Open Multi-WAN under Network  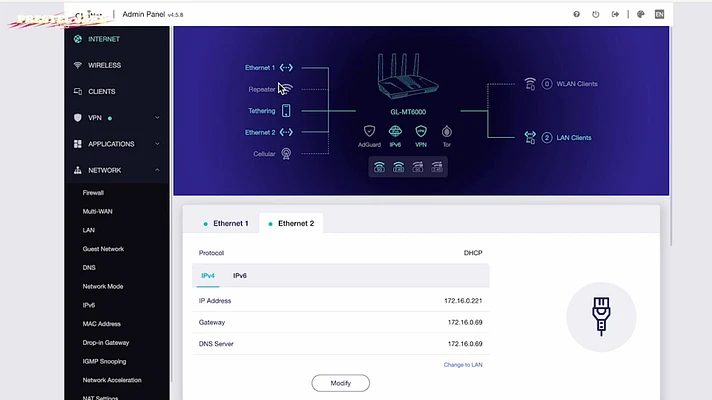(98, 212)
